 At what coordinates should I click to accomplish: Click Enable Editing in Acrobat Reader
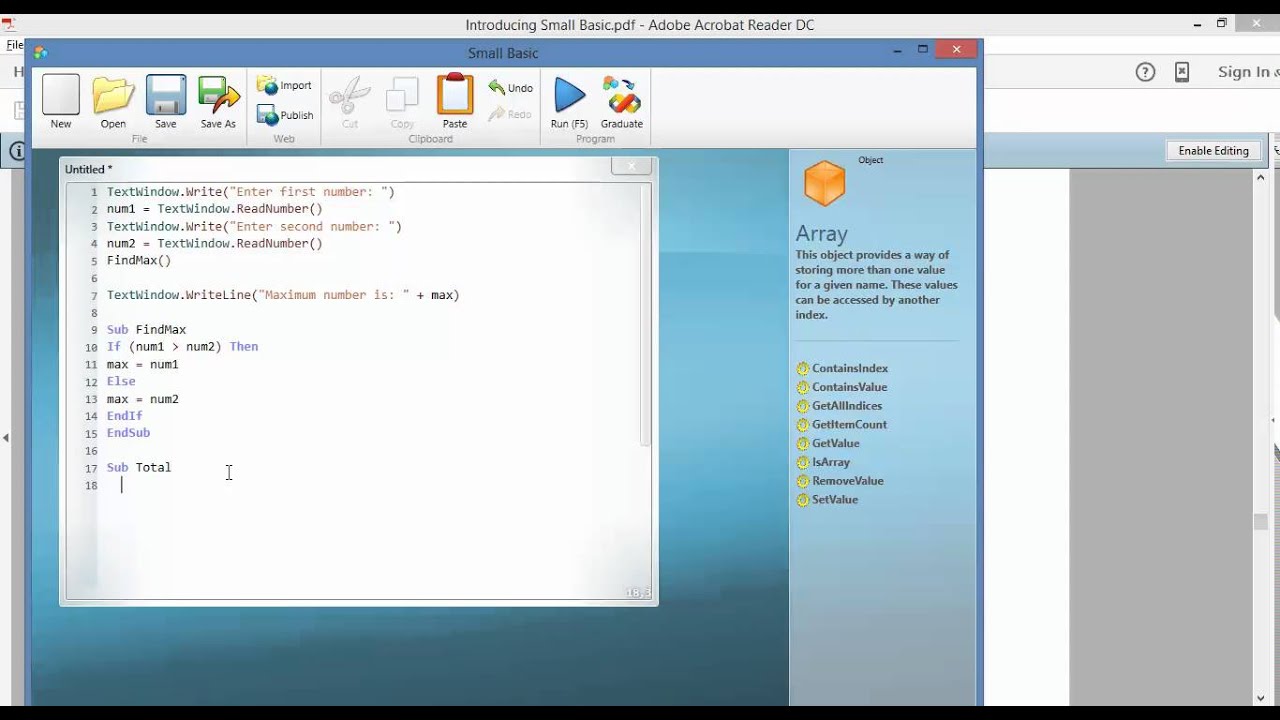tap(1213, 151)
